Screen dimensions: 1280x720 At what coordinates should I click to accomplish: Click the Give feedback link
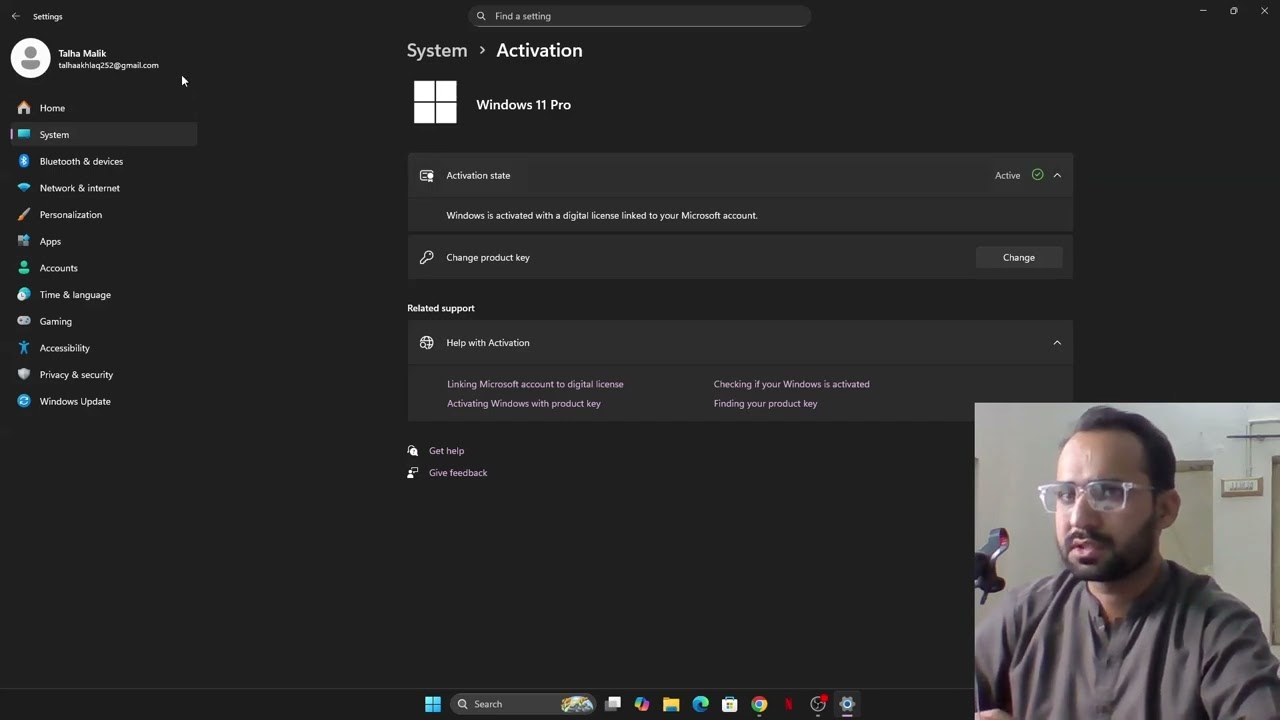pos(458,473)
